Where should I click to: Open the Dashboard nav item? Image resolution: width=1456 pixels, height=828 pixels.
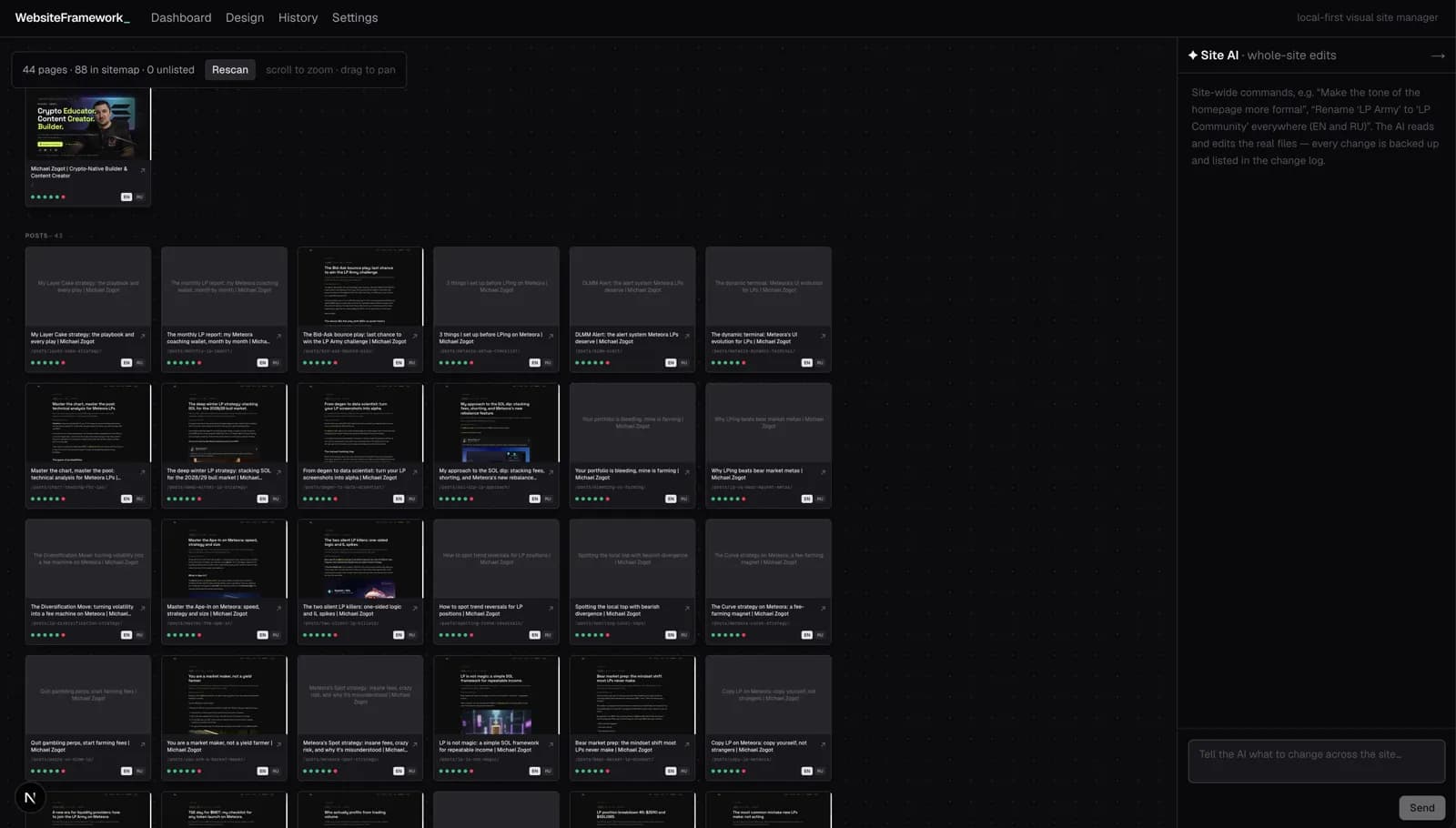click(181, 17)
